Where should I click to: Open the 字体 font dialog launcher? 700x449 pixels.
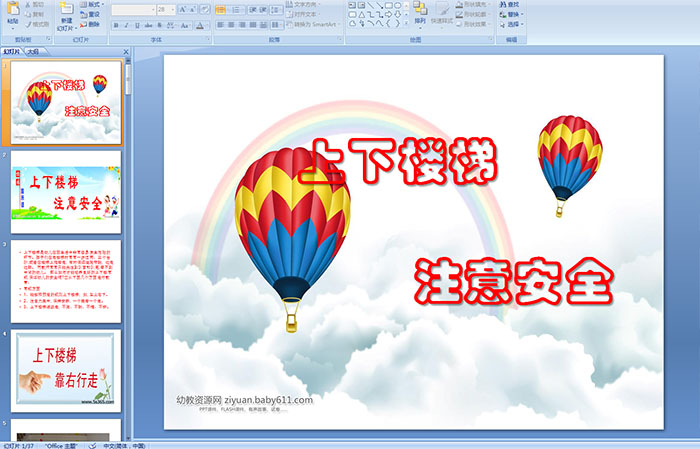208,39
